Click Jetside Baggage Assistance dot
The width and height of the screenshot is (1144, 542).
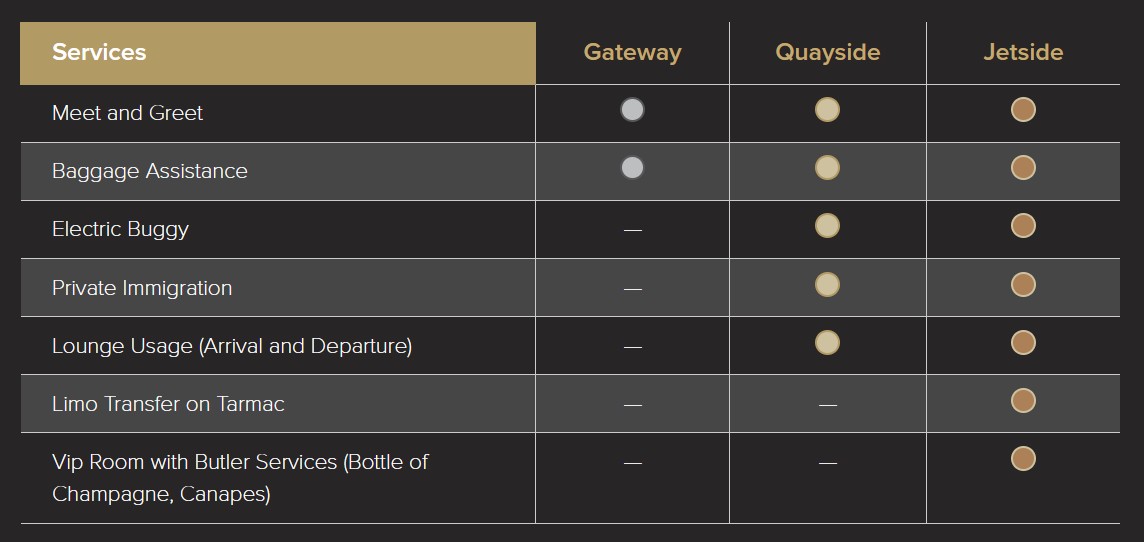point(1023,168)
